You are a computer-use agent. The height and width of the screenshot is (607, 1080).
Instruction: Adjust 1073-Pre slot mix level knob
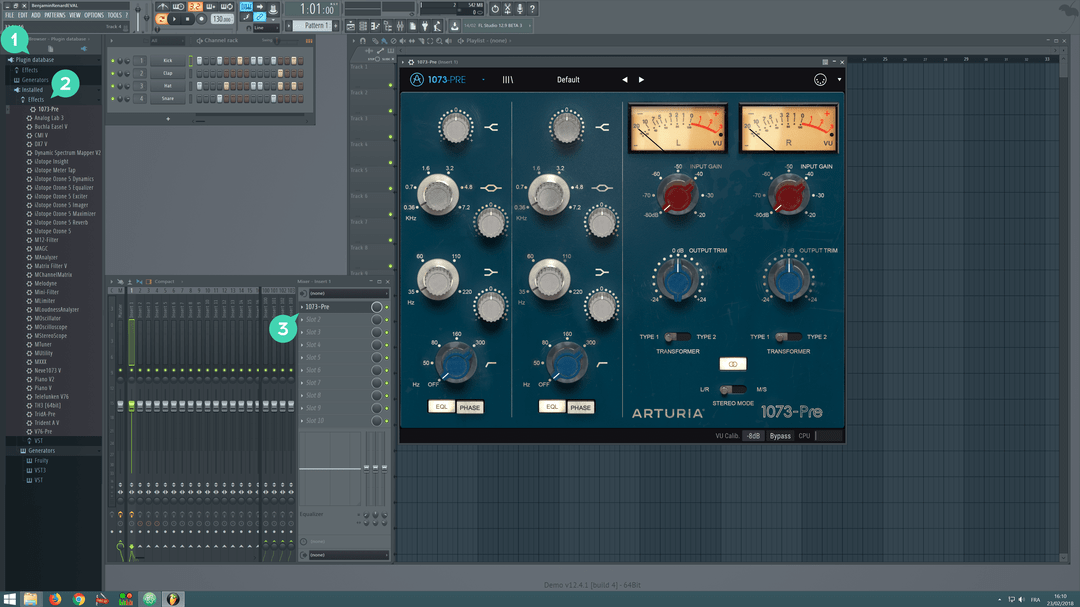pos(376,307)
